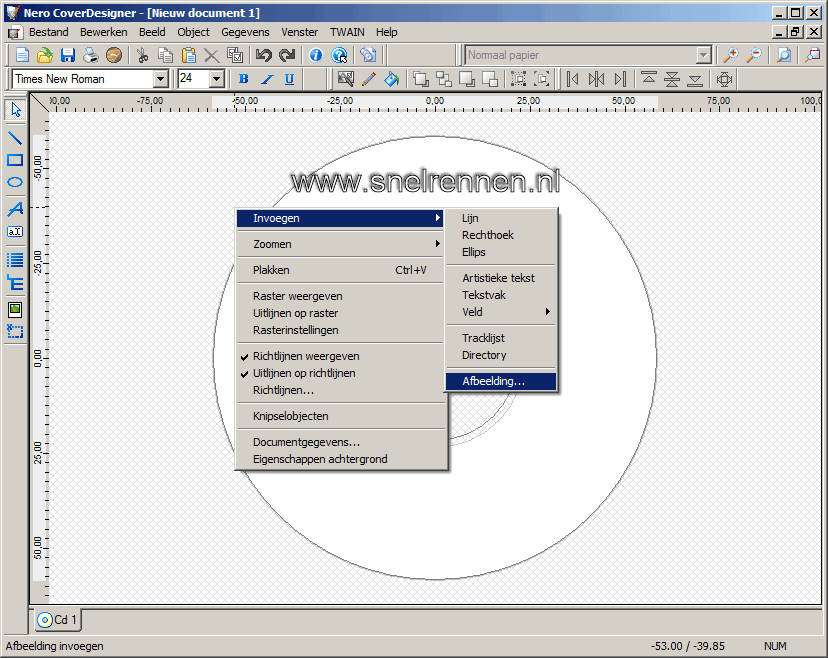The image size is (828, 658).
Task: Copy with the two-pages toolbar icon
Action: pos(166,55)
